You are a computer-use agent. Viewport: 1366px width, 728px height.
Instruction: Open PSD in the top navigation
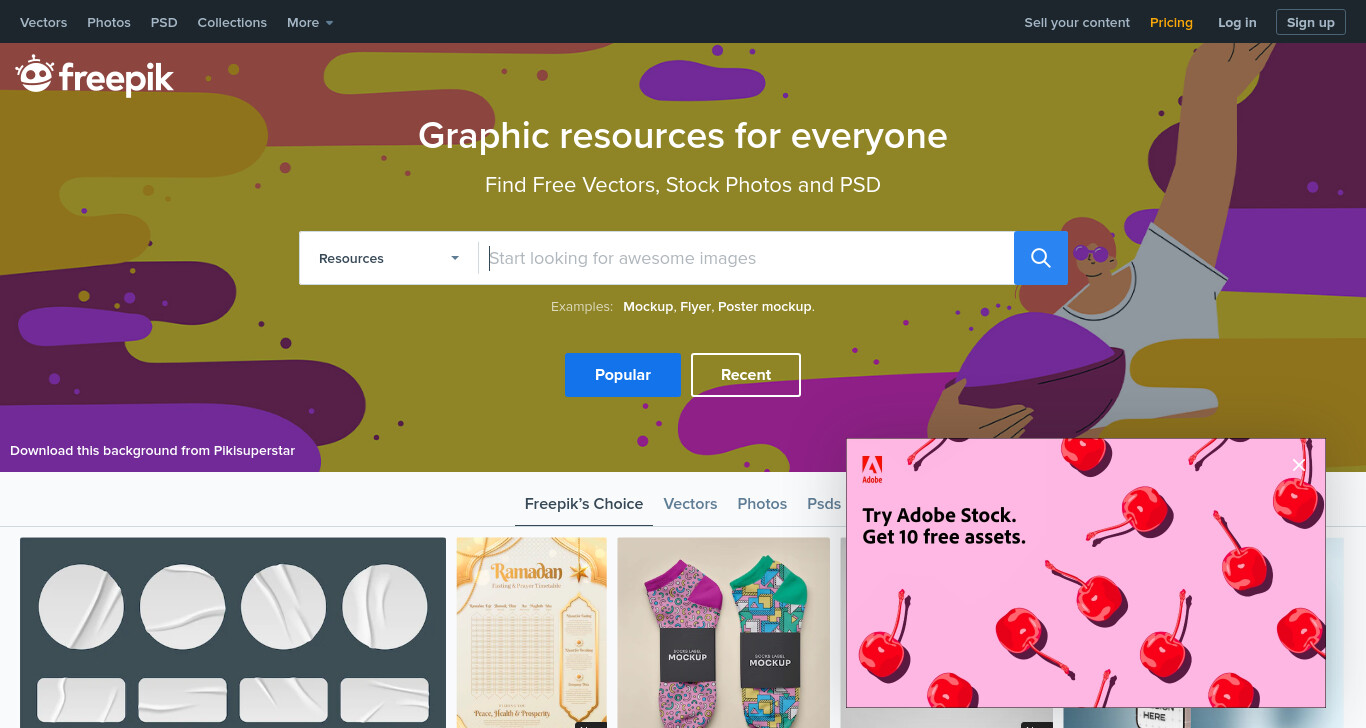click(x=164, y=22)
